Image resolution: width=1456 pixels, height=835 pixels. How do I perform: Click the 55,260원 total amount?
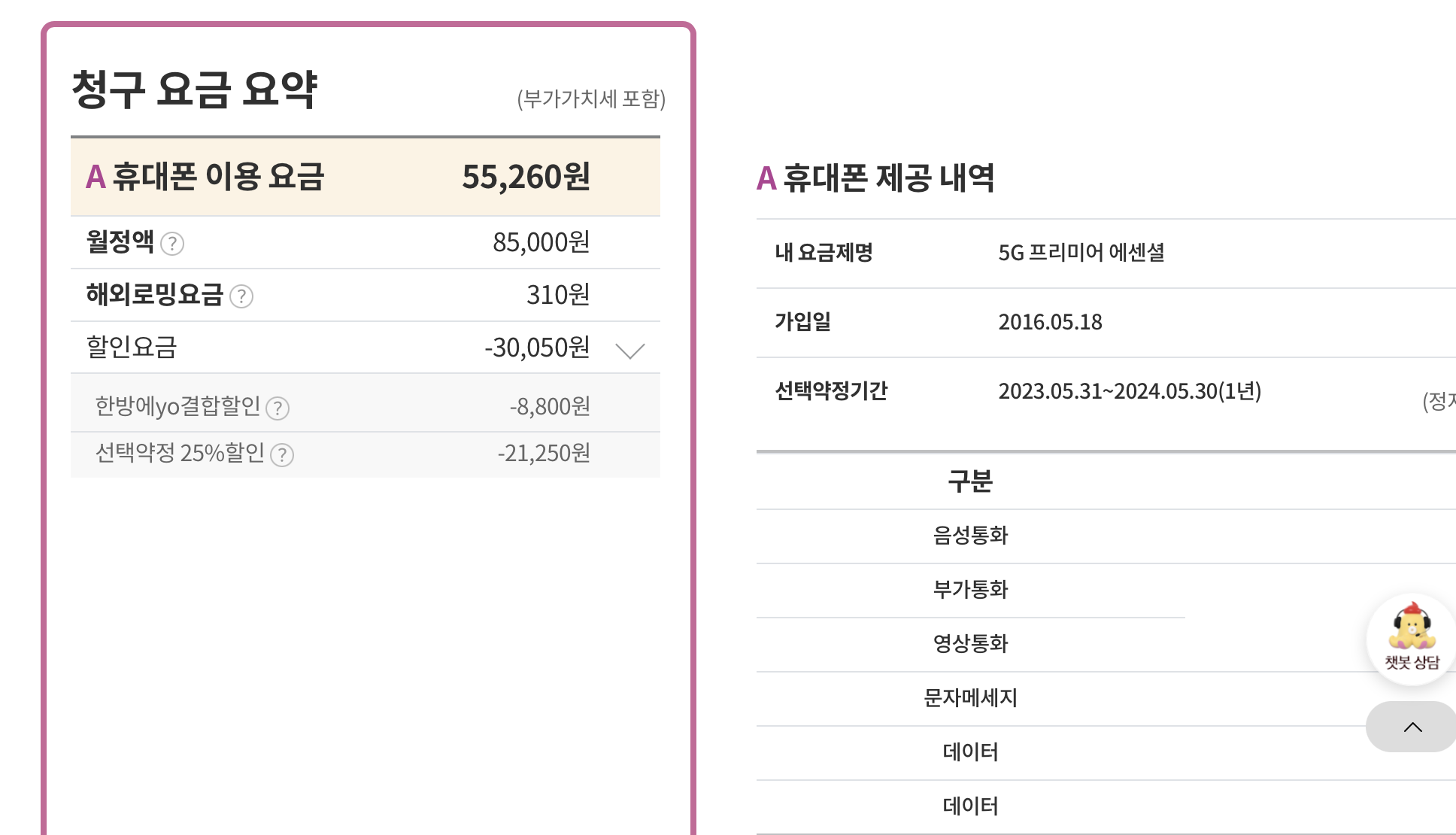[526, 178]
